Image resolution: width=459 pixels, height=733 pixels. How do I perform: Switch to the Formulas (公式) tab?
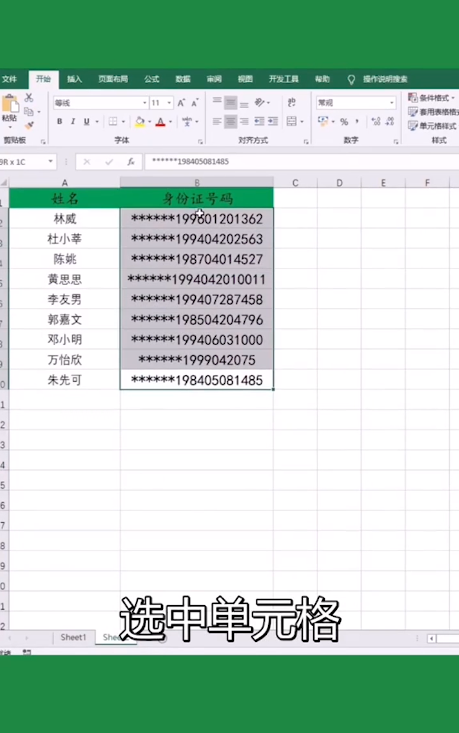(151, 79)
